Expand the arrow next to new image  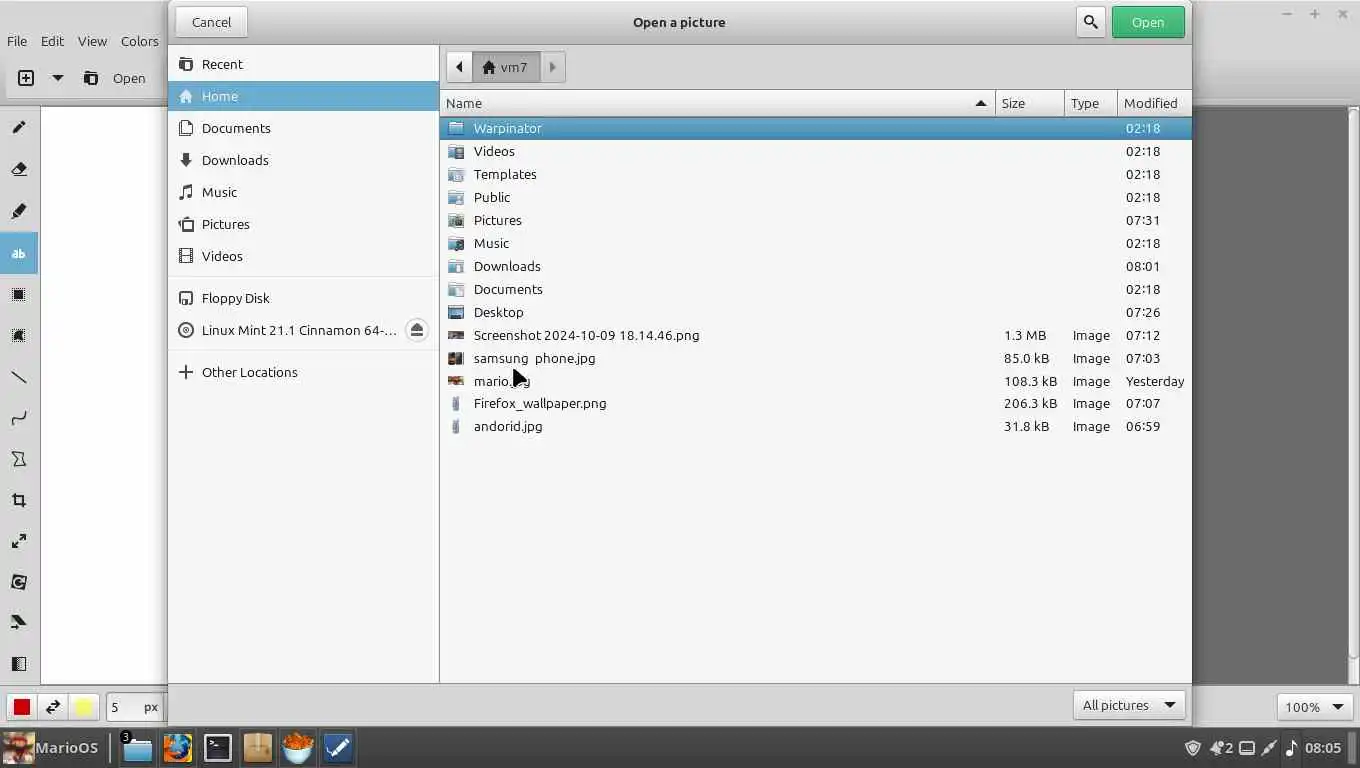58,78
